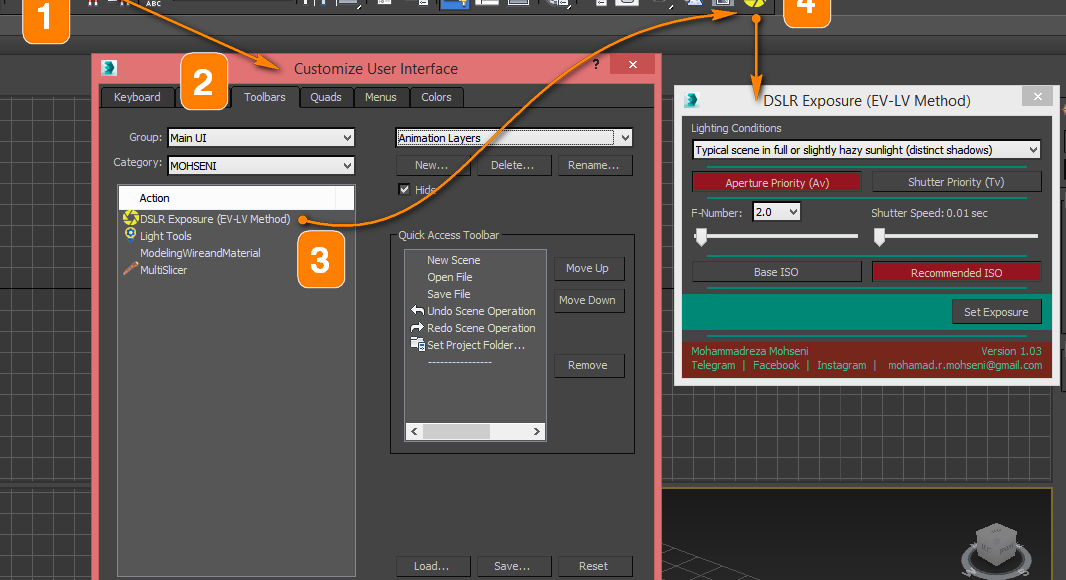The width and height of the screenshot is (1066, 580).
Task: Open the Telegram link
Action: pyautogui.click(x=712, y=365)
